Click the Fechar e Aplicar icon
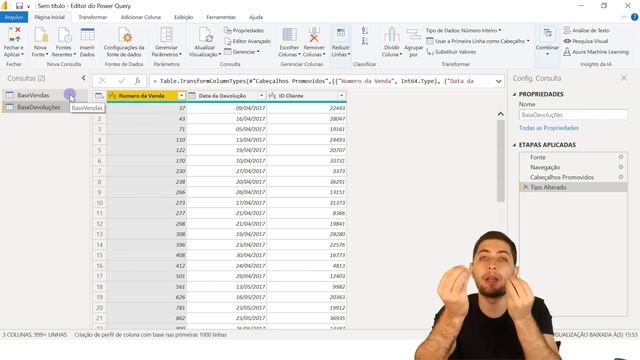 point(14,35)
